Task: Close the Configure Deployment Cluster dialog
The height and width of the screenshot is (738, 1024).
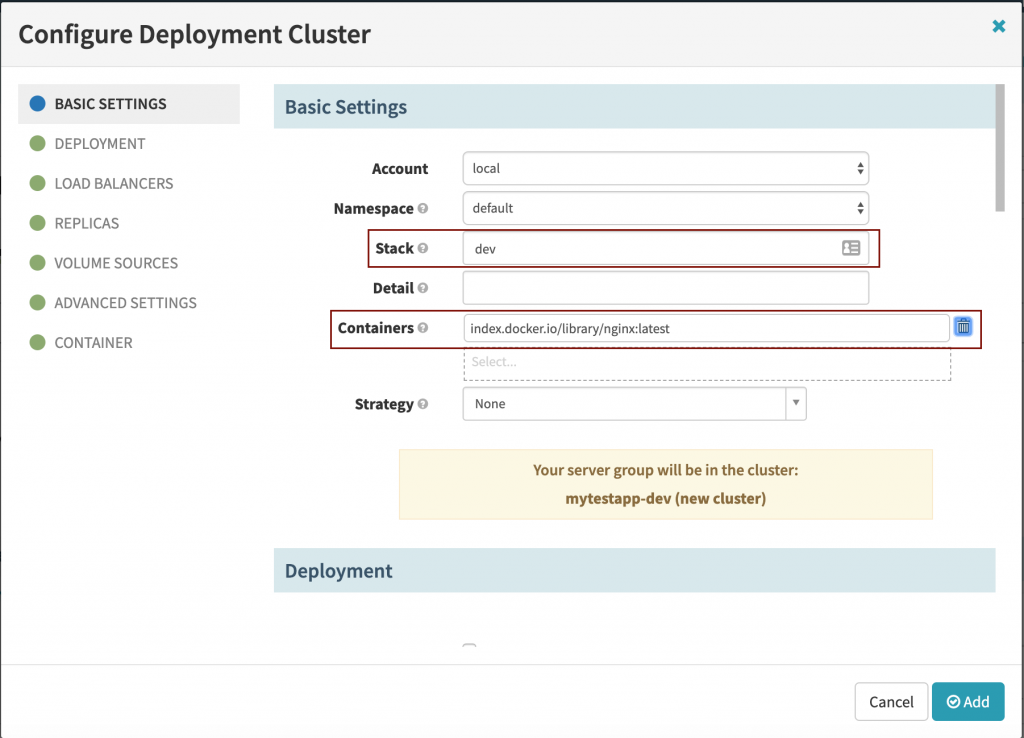Action: (998, 27)
